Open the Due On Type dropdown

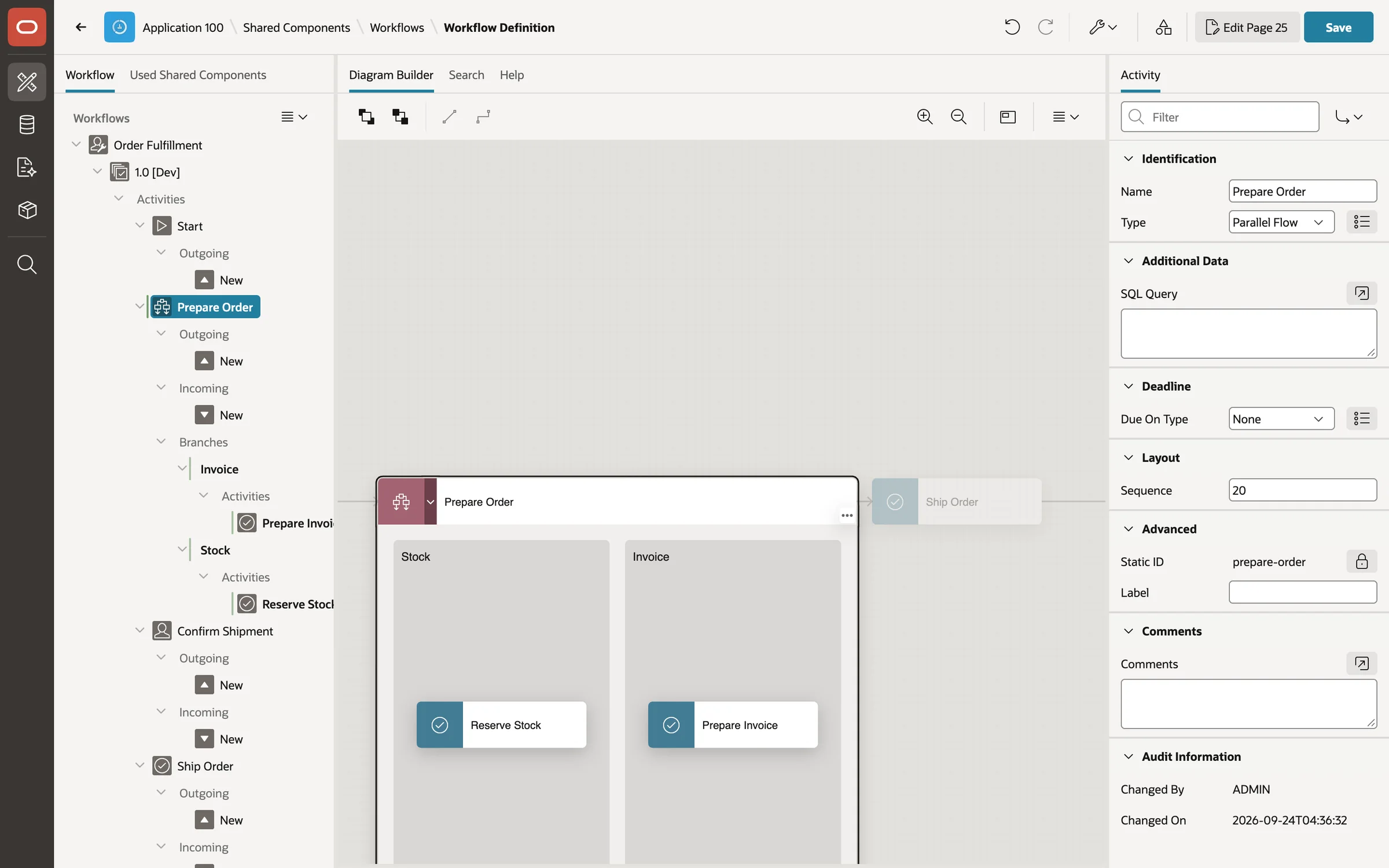click(1281, 419)
